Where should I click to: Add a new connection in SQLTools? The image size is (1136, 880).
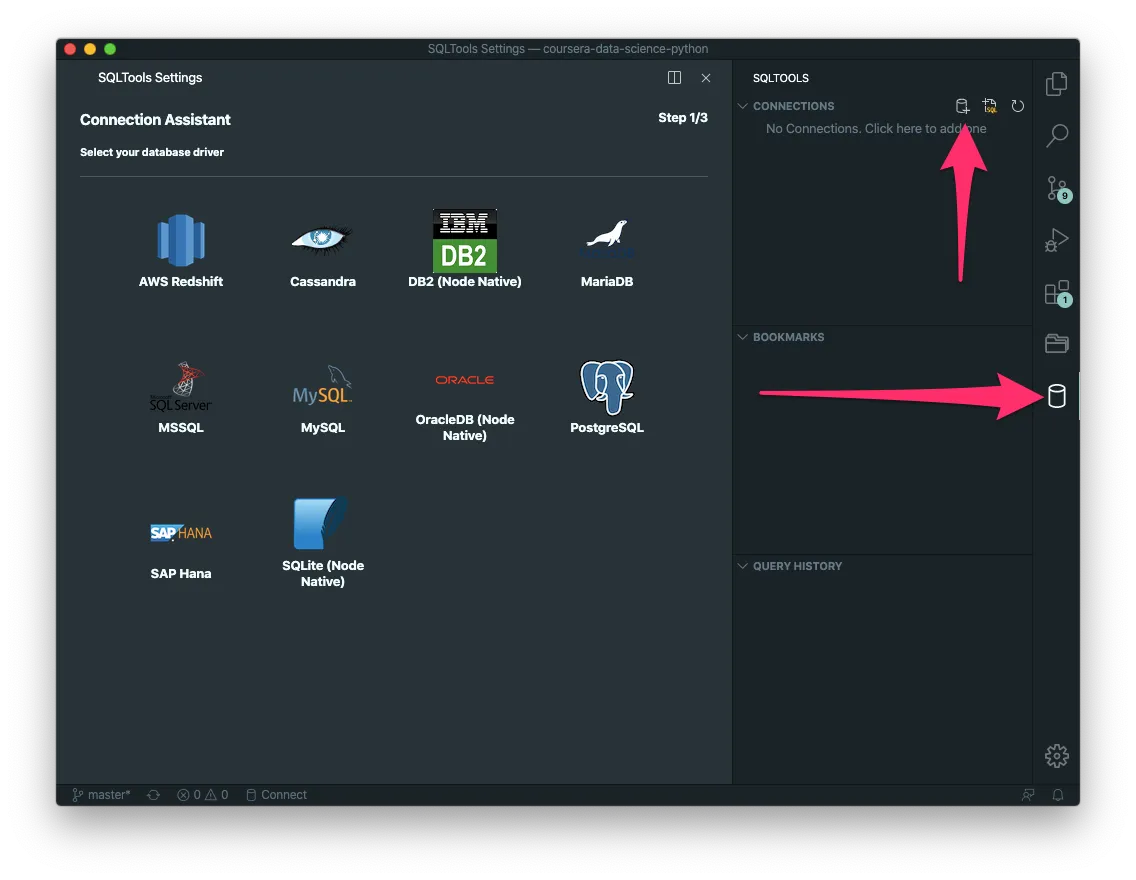[x=962, y=106]
